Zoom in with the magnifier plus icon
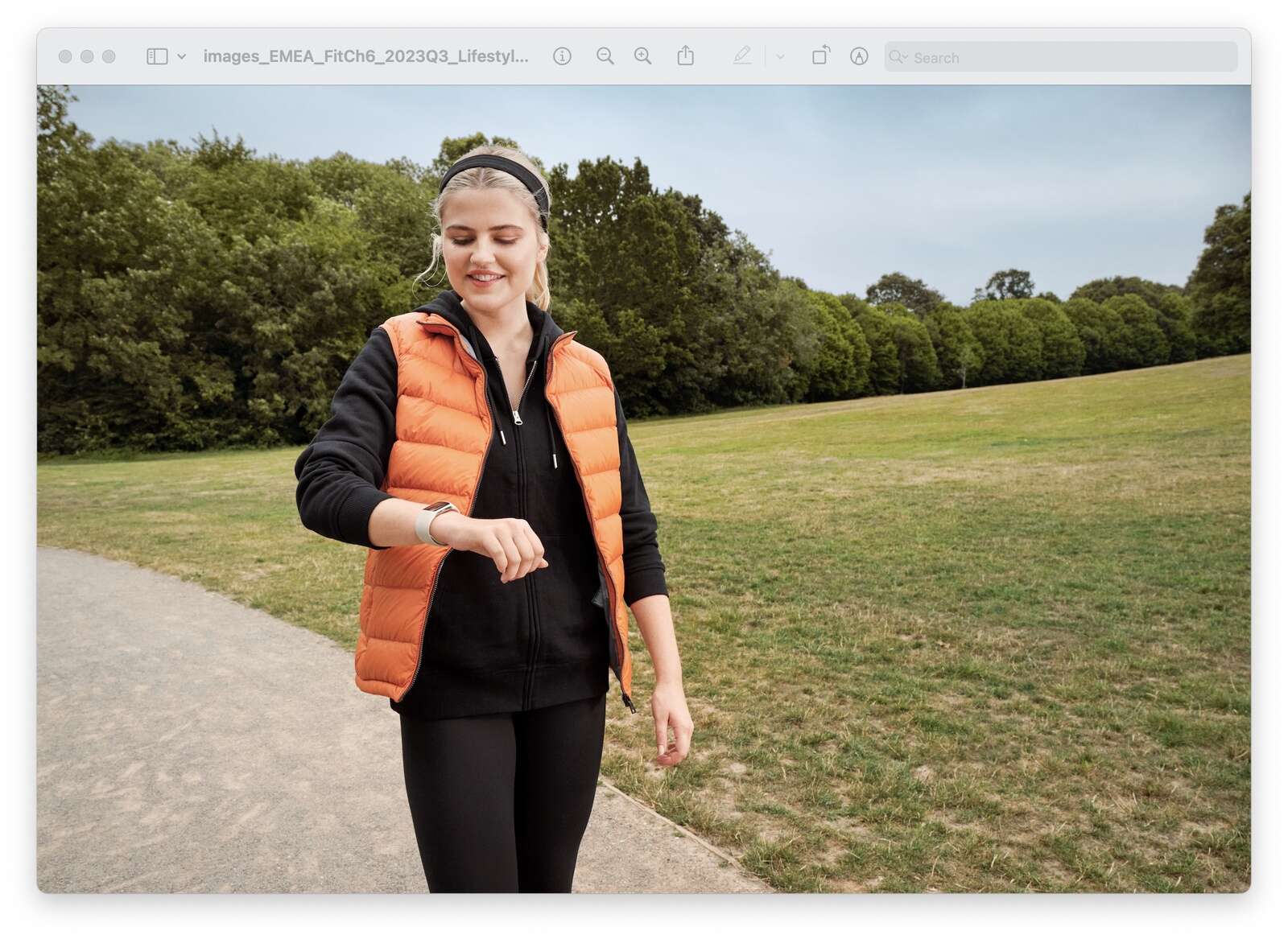Image resolution: width=1288 pixels, height=939 pixels. [642, 56]
